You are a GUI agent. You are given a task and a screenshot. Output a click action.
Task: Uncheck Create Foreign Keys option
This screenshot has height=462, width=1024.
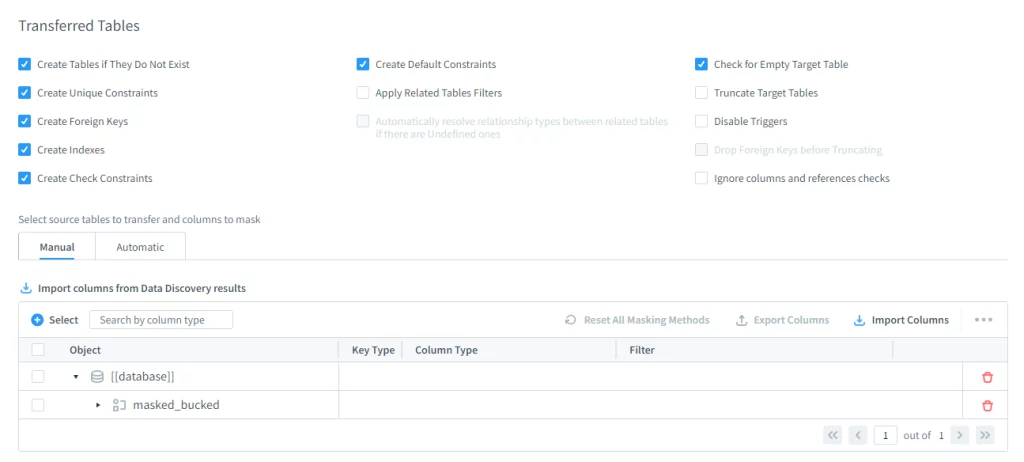point(25,121)
